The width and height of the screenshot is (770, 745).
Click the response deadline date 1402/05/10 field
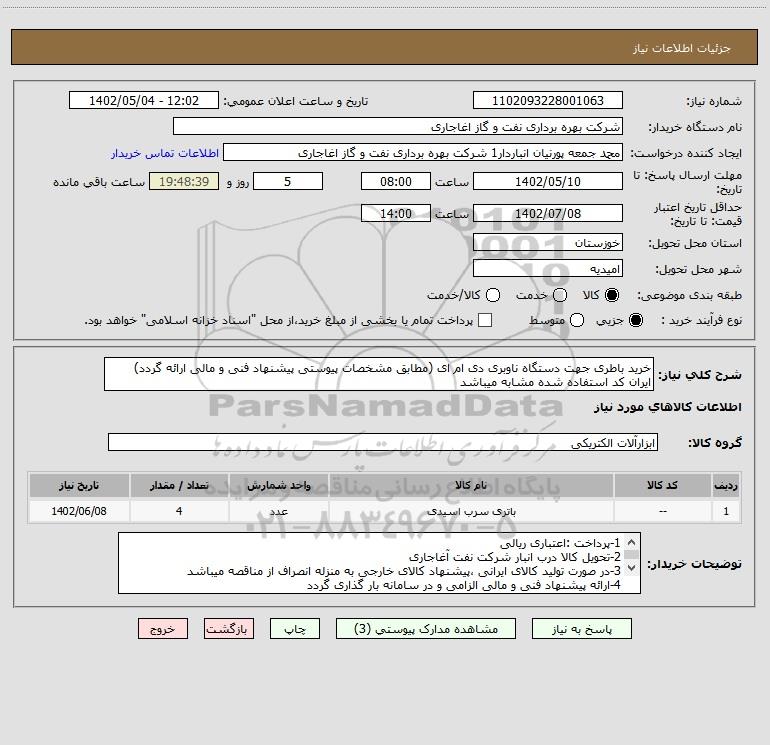[548, 181]
